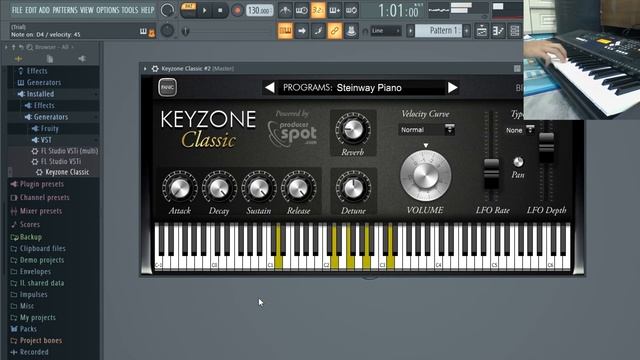Toggle Pattern/Song mode button
Image resolution: width=640 pixels, height=360 pixels.
tap(188, 10)
